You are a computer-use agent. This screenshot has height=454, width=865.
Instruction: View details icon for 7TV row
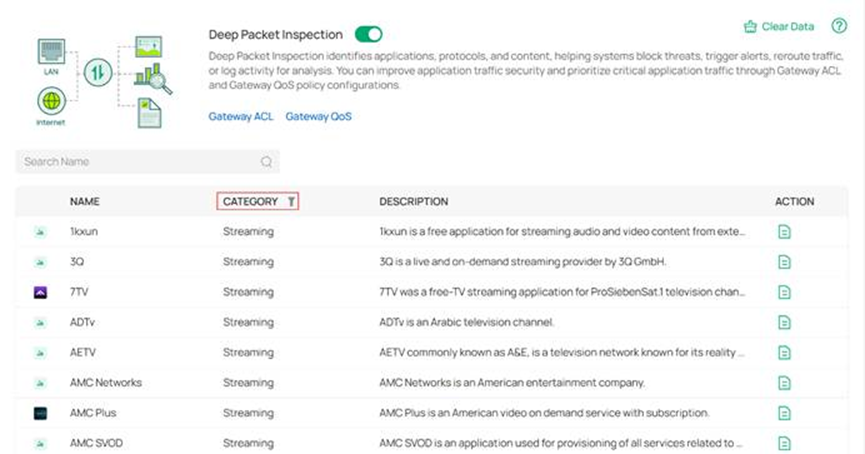[784, 292]
